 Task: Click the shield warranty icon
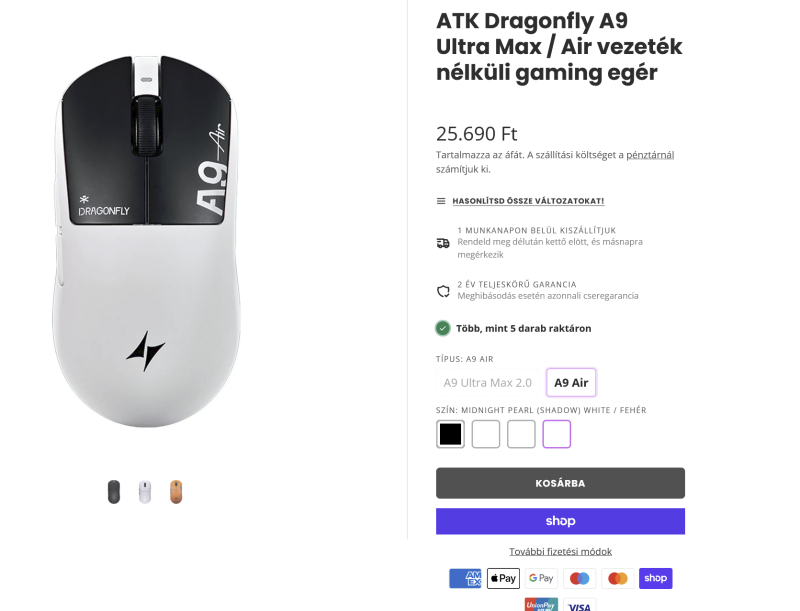click(x=443, y=291)
